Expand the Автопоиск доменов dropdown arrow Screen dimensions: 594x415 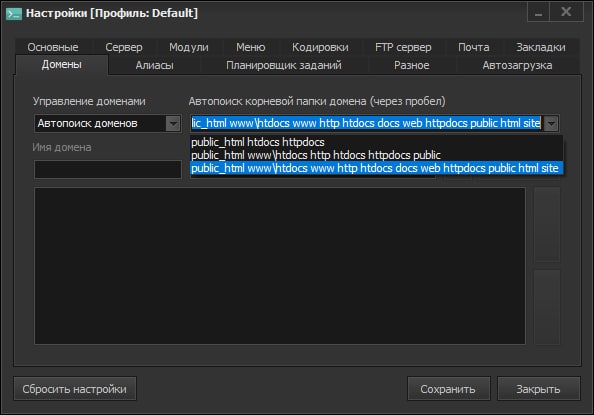(x=173, y=124)
